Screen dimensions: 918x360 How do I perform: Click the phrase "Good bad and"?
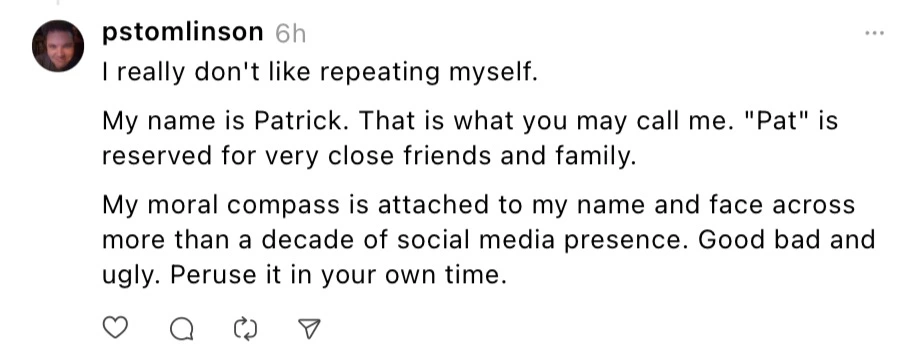(x=786, y=240)
